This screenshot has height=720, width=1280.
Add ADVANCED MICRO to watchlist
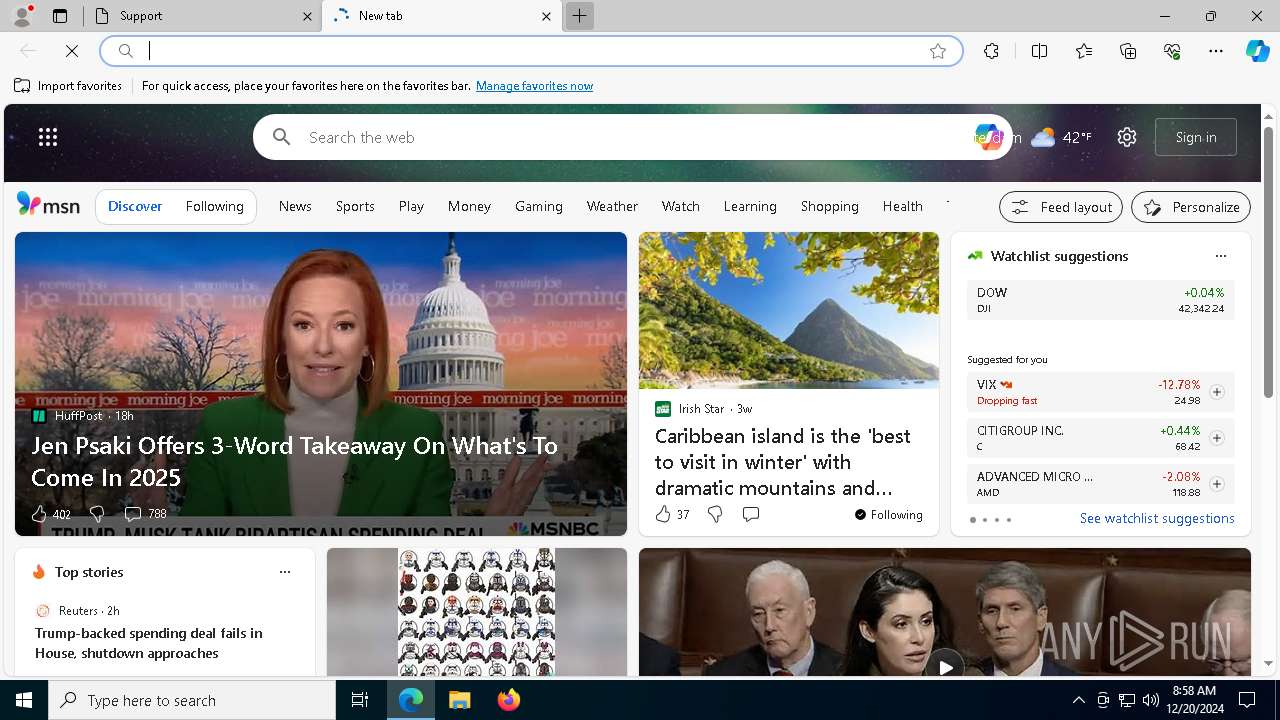(x=1216, y=484)
